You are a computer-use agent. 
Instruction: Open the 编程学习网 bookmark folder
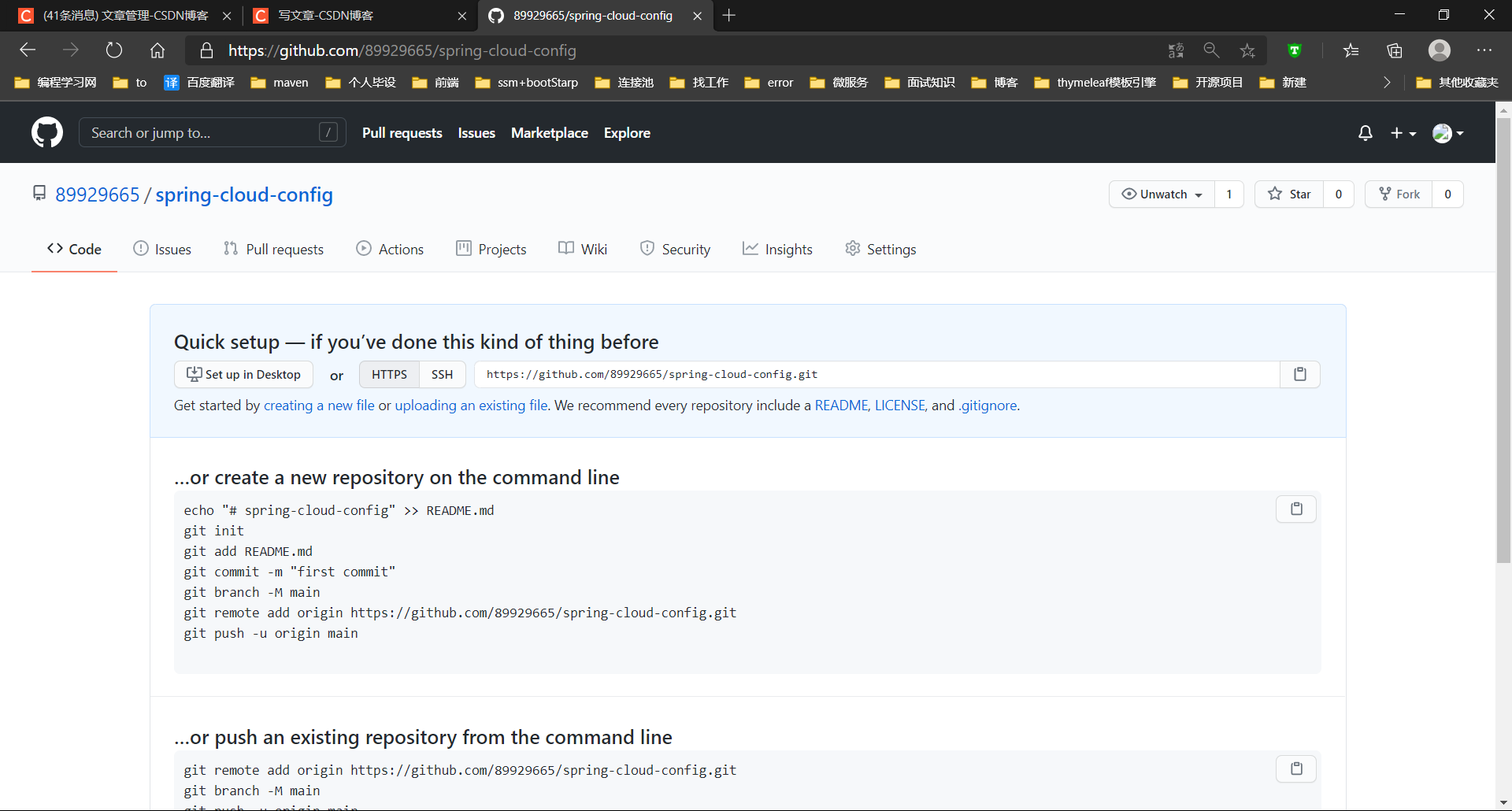point(55,82)
